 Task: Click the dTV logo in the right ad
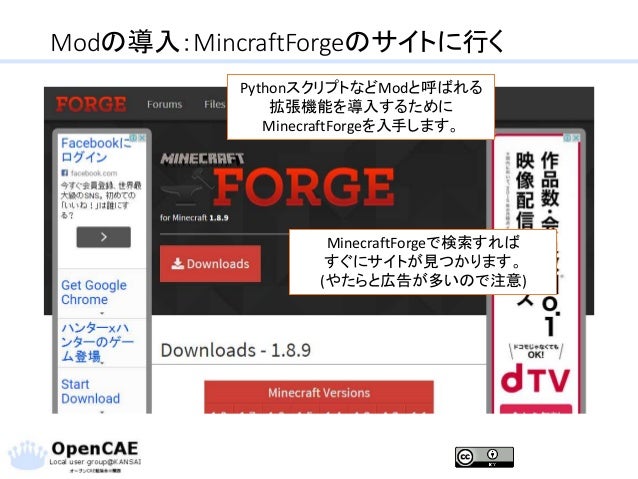click(535, 379)
